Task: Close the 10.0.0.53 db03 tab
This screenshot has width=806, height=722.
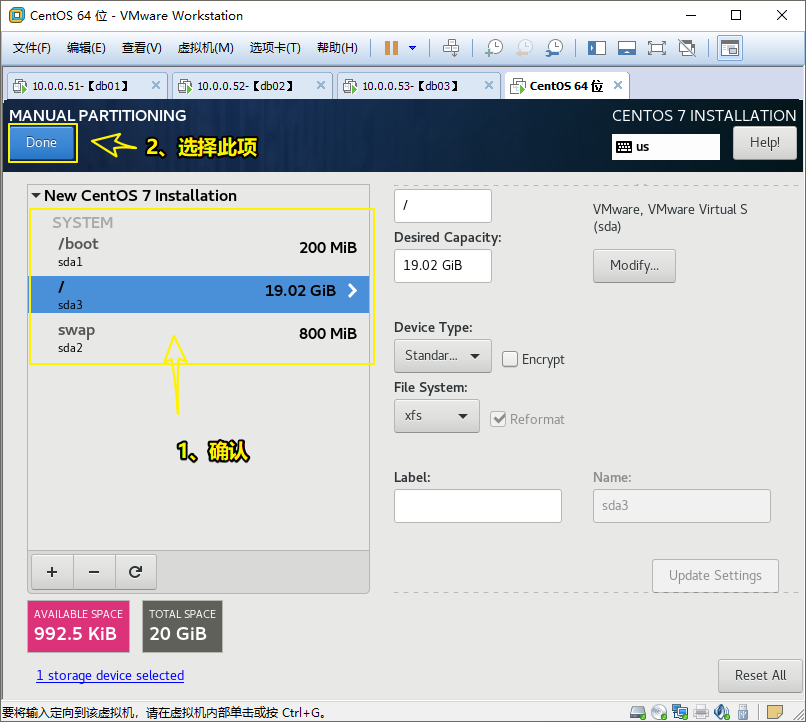Action: click(x=489, y=85)
